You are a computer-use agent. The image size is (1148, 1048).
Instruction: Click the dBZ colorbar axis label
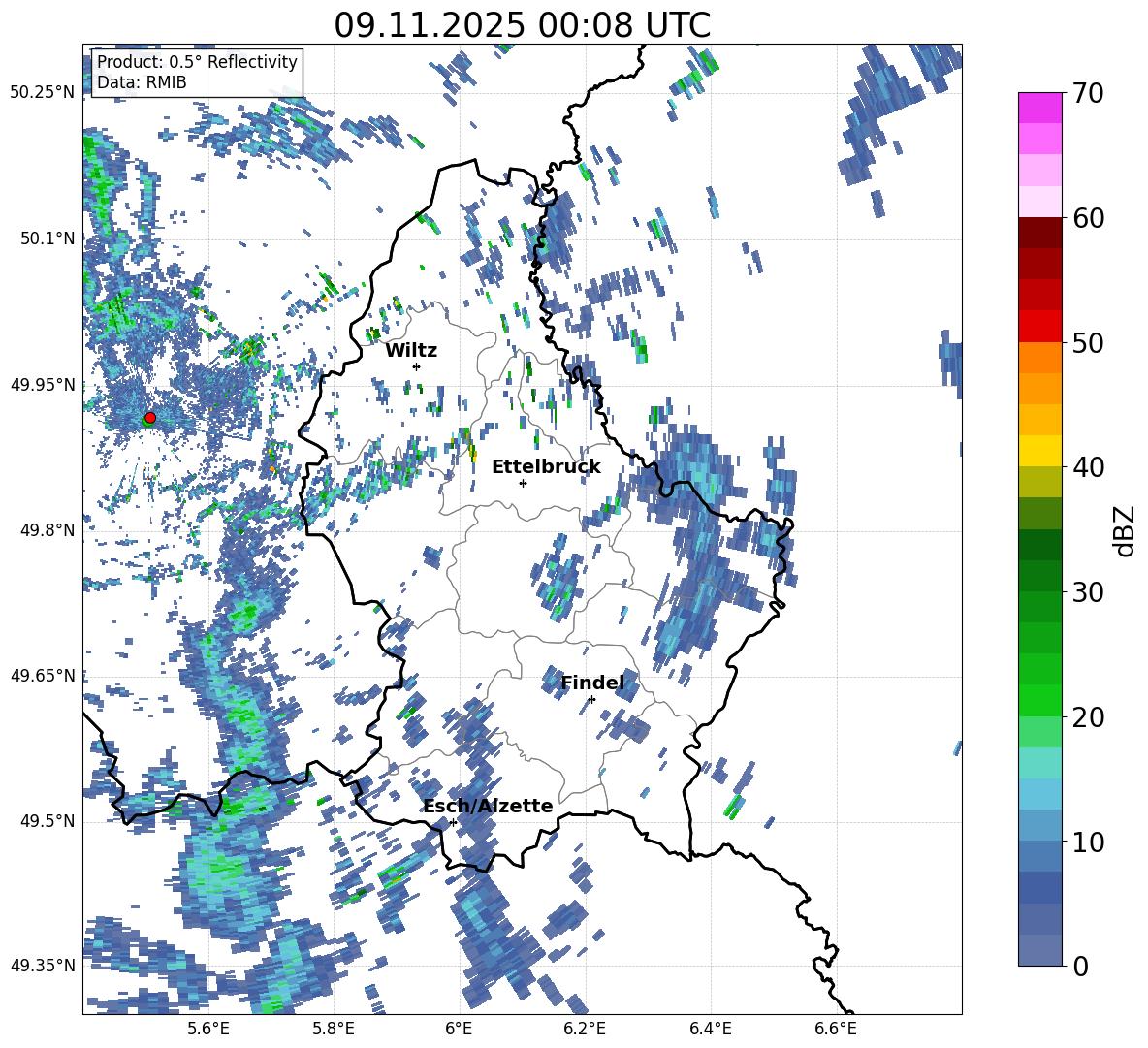coord(1126,530)
